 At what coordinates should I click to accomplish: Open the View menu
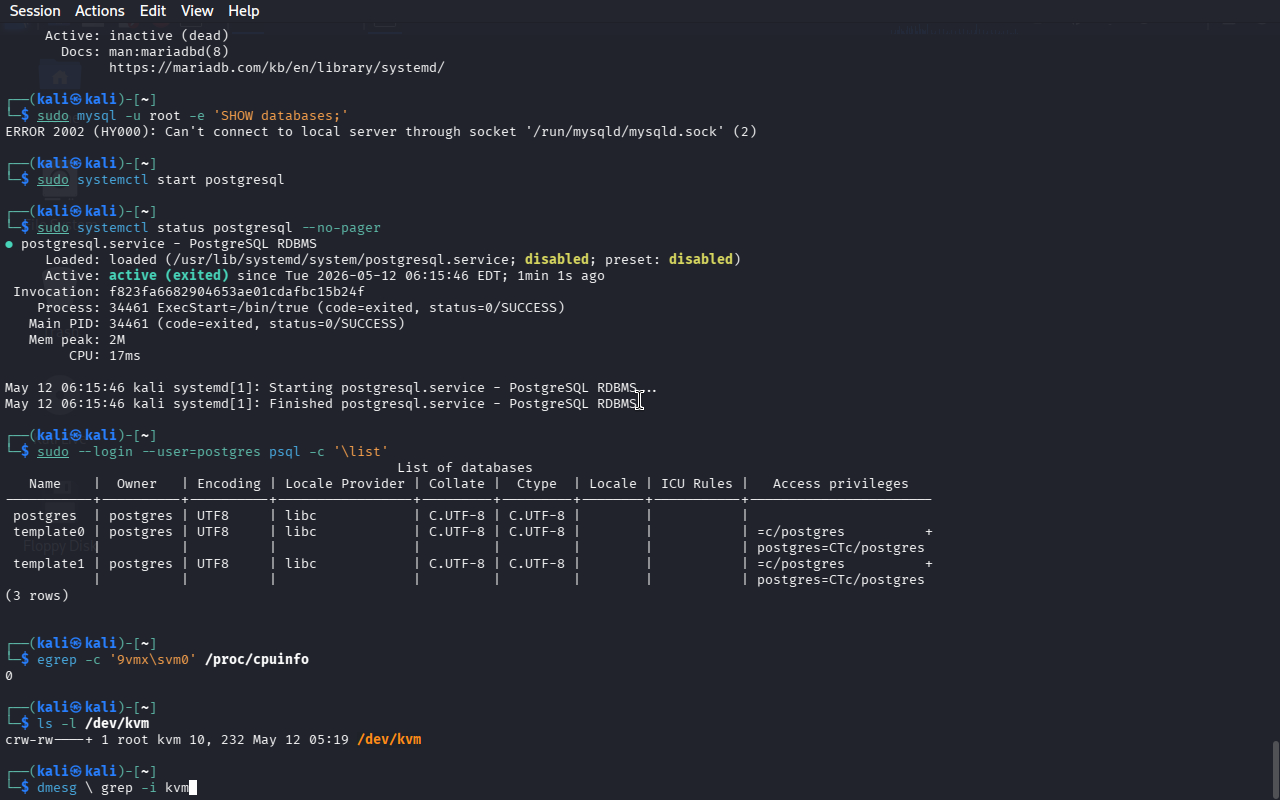[x=197, y=11]
